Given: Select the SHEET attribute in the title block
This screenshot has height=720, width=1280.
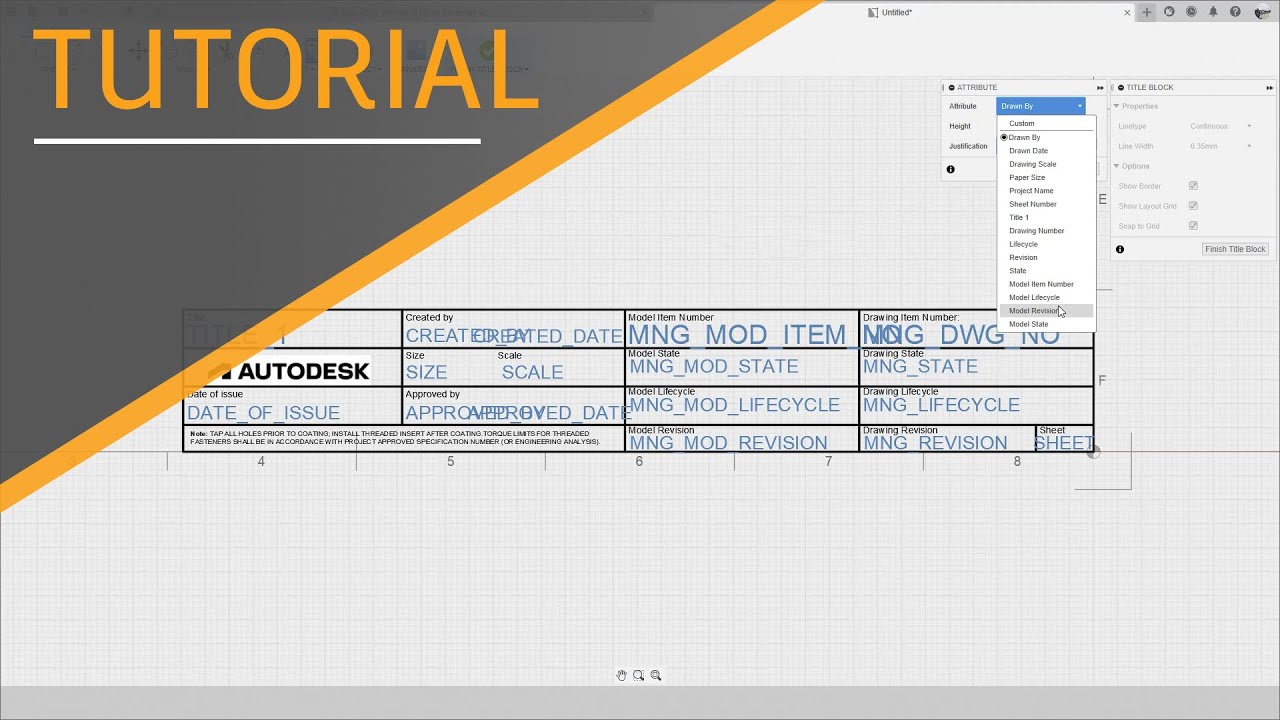Looking at the screenshot, I should pos(1064,443).
